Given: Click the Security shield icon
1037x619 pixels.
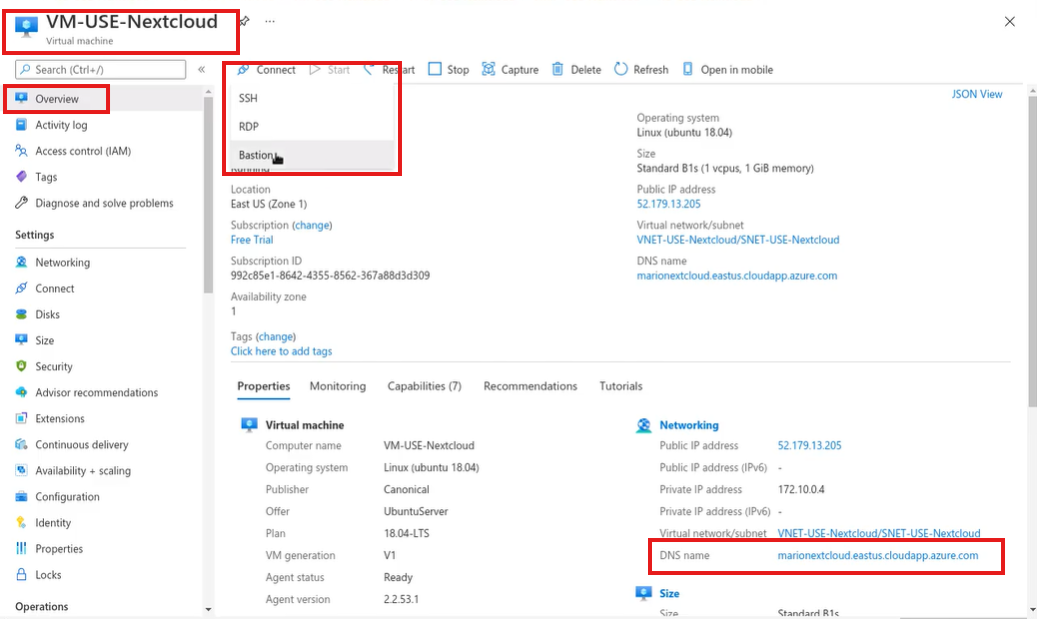Looking at the screenshot, I should click(x=21, y=366).
